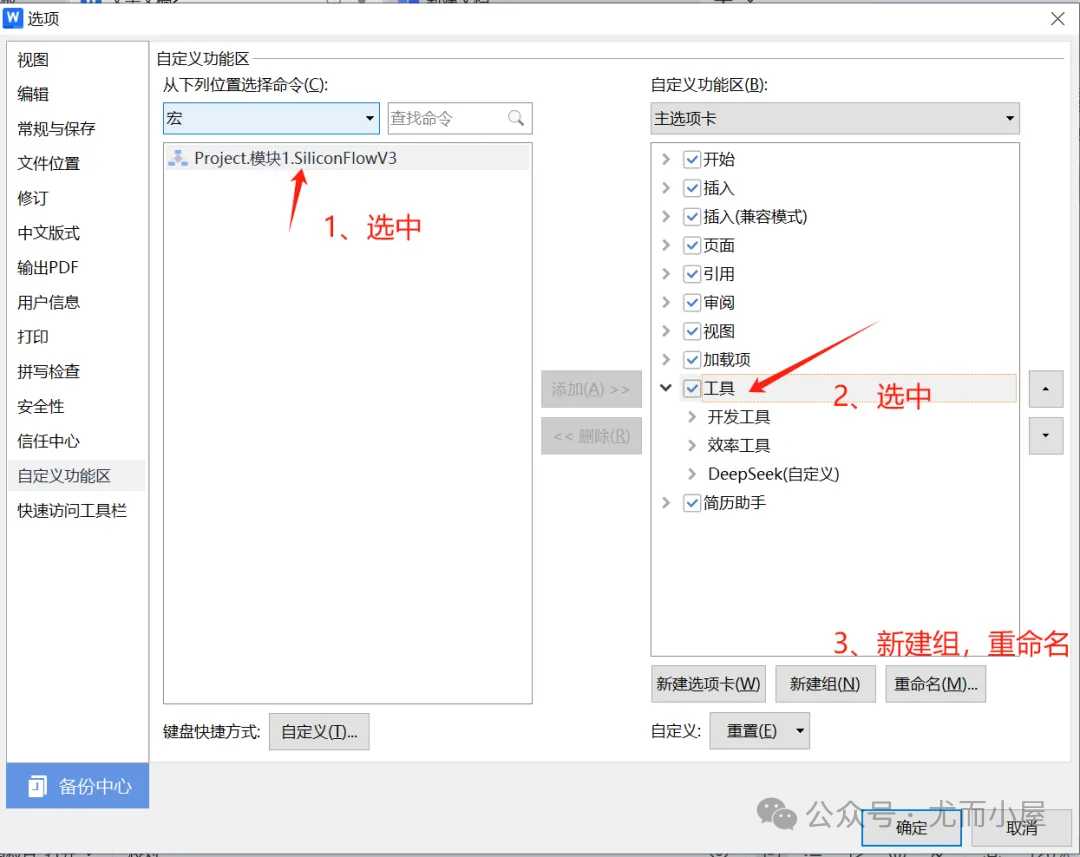
Task: Click the WPS Writer logo in title bar
Action: tap(12, 18)
